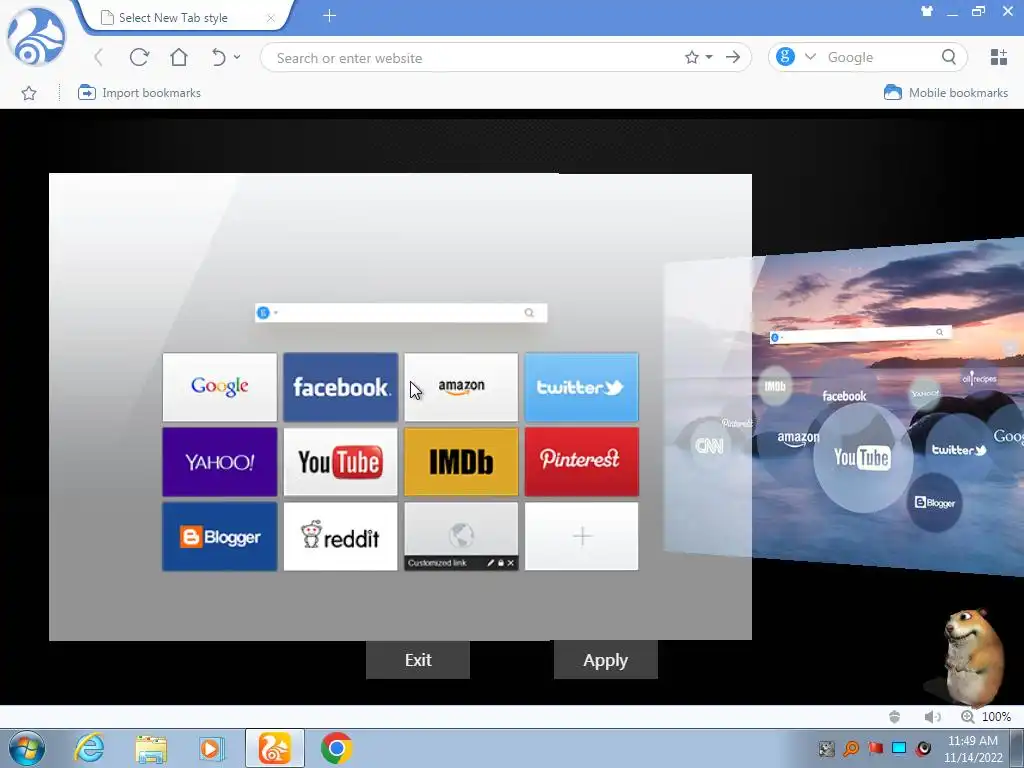The image size is (1024, 768).
Task: Edit the Customized link with pencil icon
Action: point(490,563)
